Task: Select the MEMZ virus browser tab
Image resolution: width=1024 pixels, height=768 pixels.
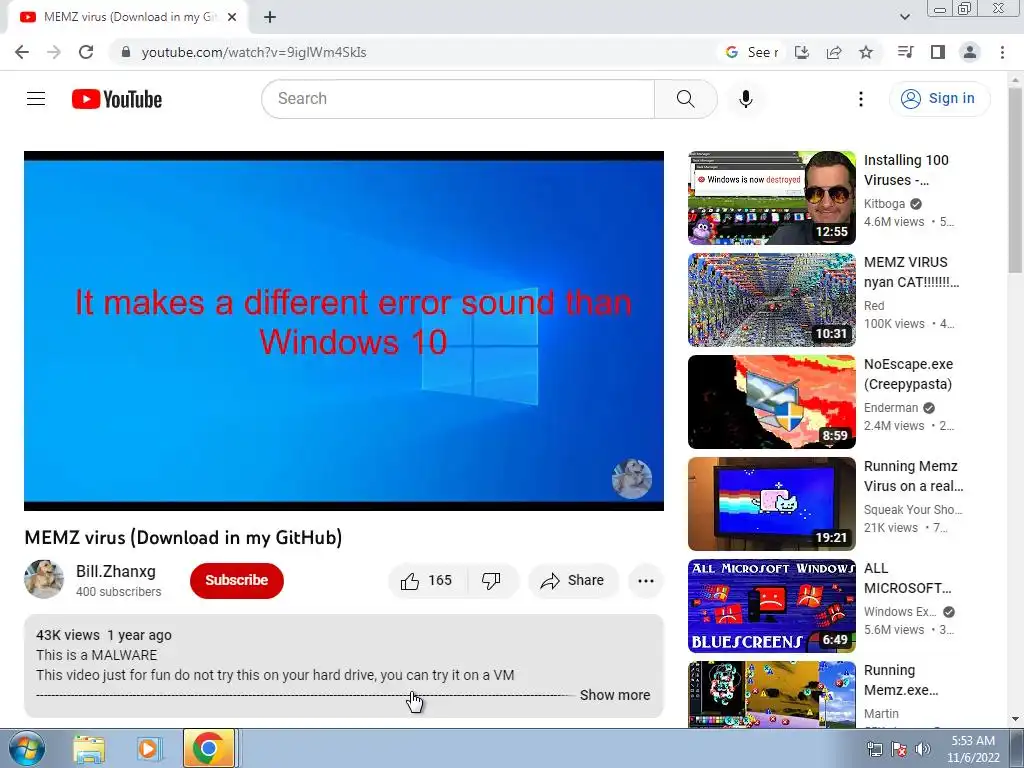Action: point(128,18)
